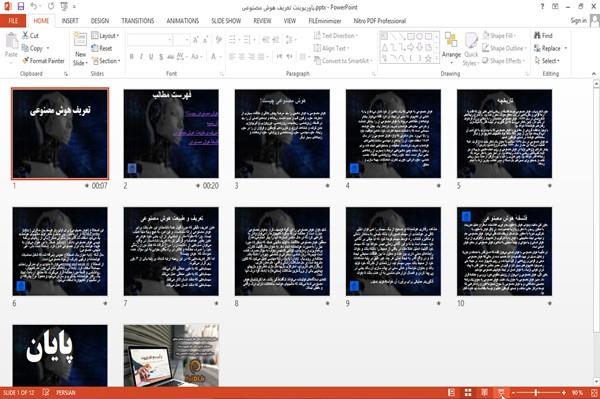Click the Undo arrow icon
Screen dimensions: 600x399
pyautogui.click(x=34, y=7)
